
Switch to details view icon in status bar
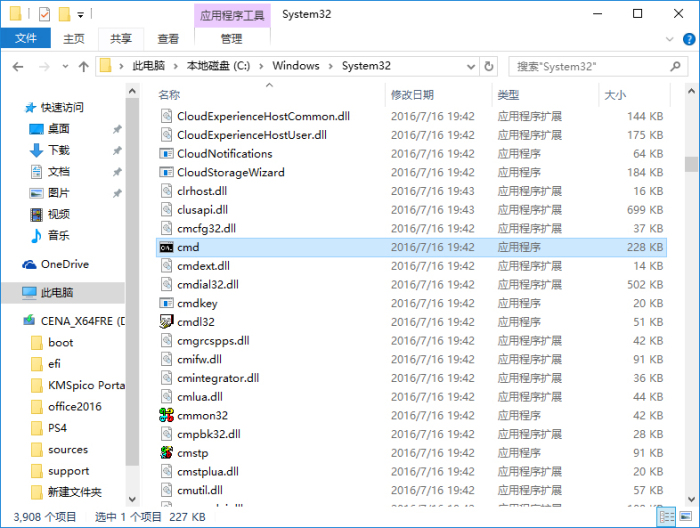[x=667, y=517]
